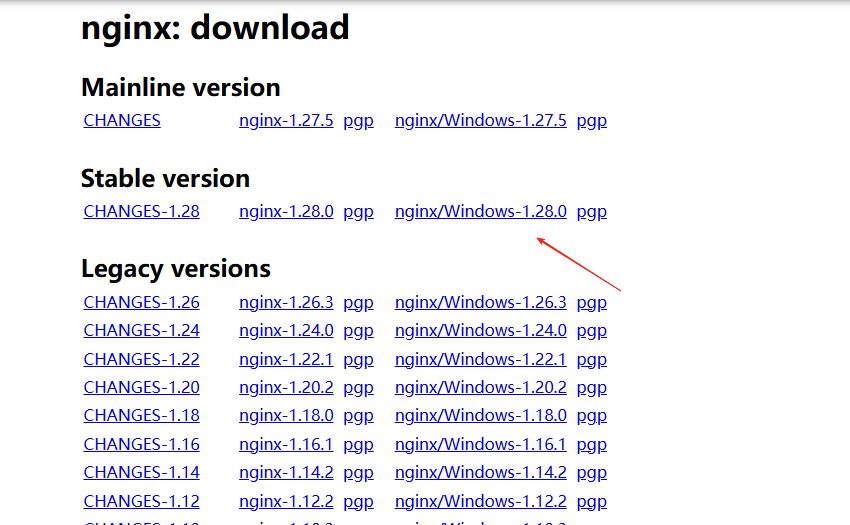850x525 pixels.
Task: Download nginx-1.16.1 source
Action: coord(286,444)
